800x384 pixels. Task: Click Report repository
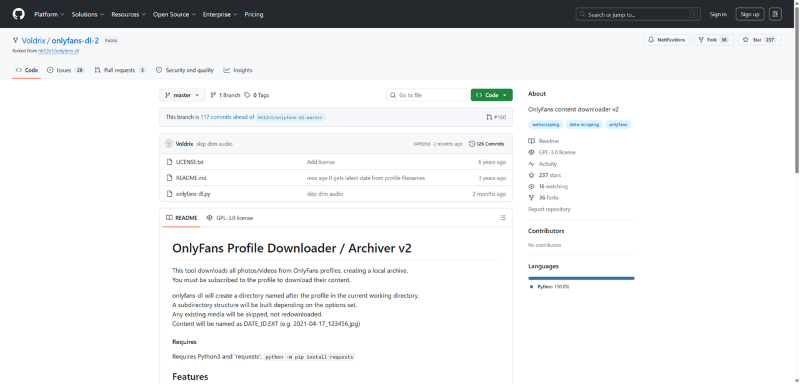tap(549, 209)
